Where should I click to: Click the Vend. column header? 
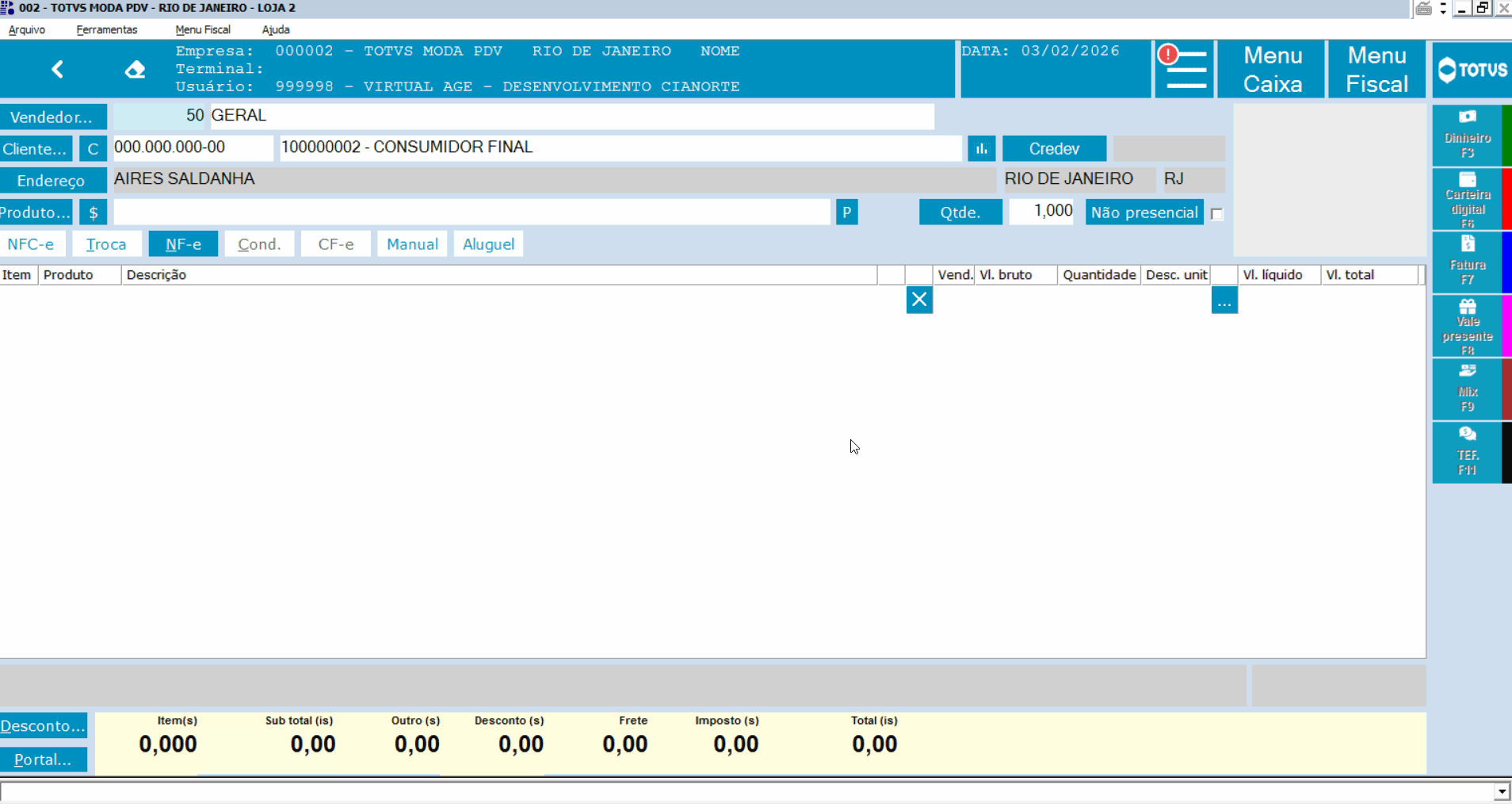point(954,275)
